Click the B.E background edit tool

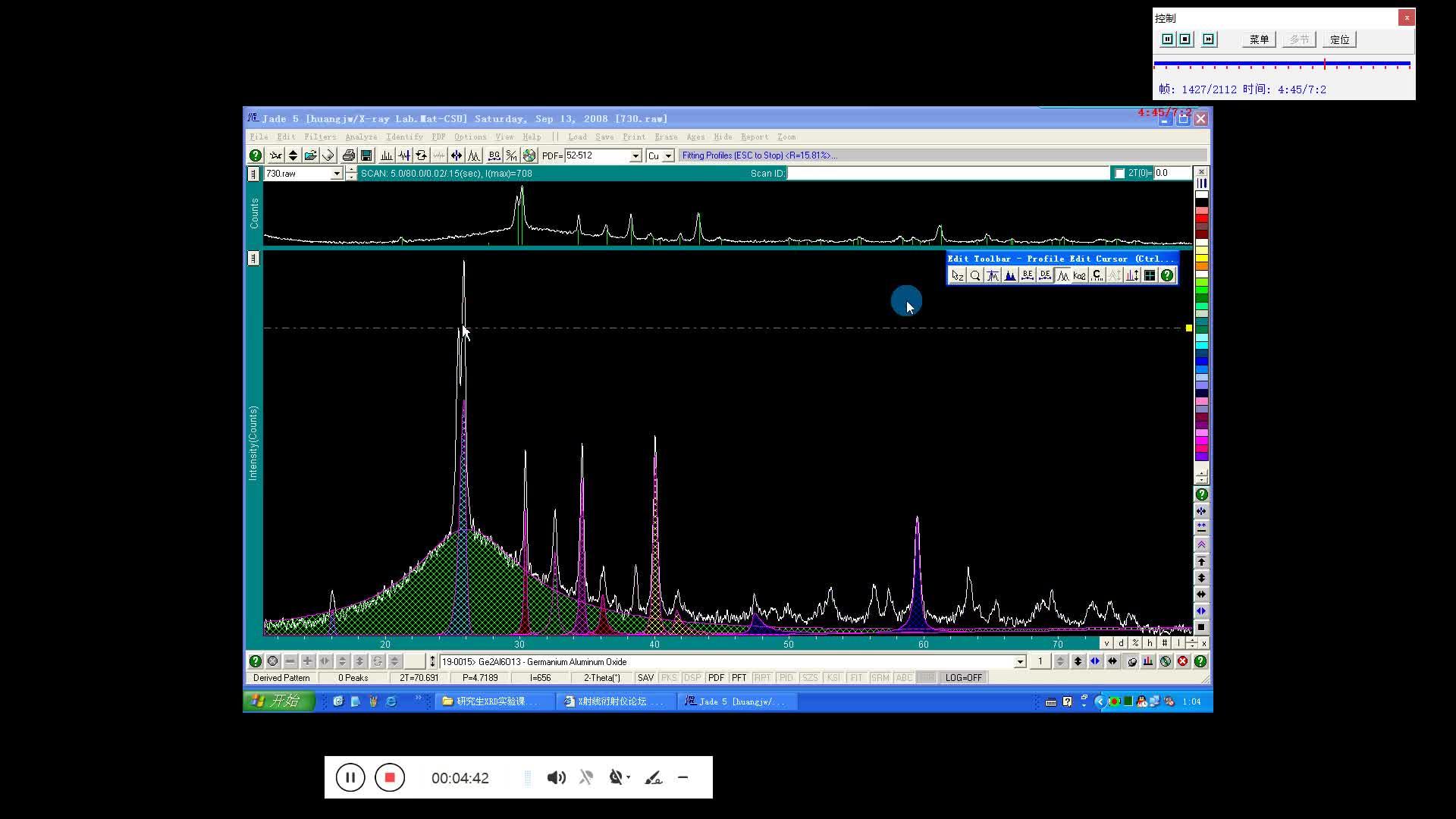click(x=1027, y=276)
